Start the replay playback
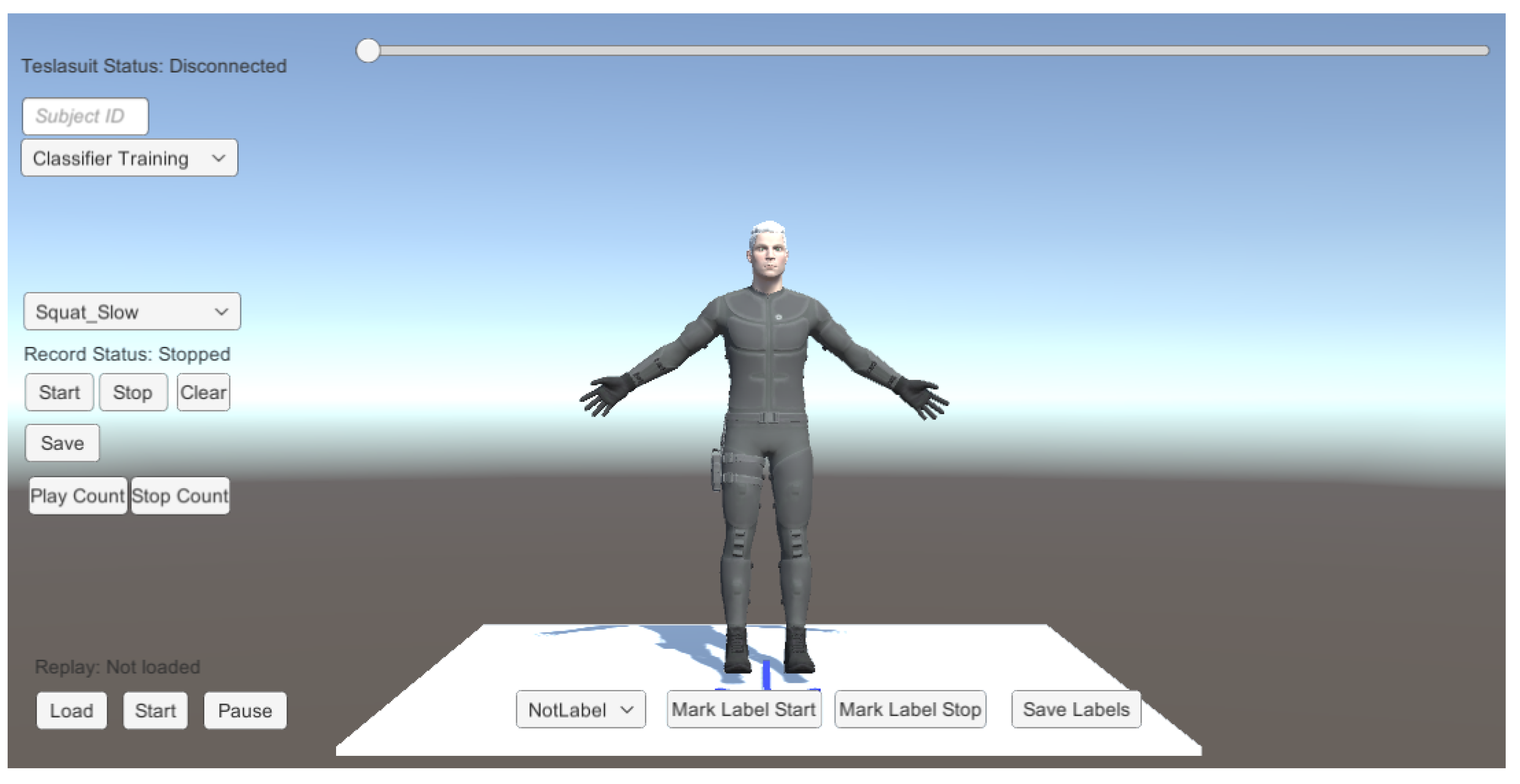The image size is (1520, 784). tap(155, 711)
